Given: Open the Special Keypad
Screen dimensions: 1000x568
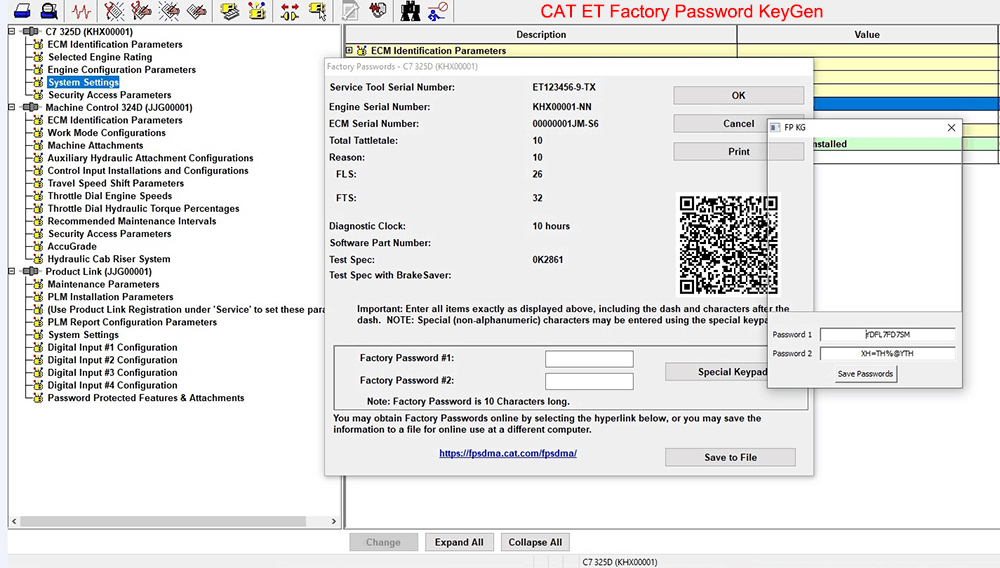Looking at the screenshot, I should tap(716, 372).
